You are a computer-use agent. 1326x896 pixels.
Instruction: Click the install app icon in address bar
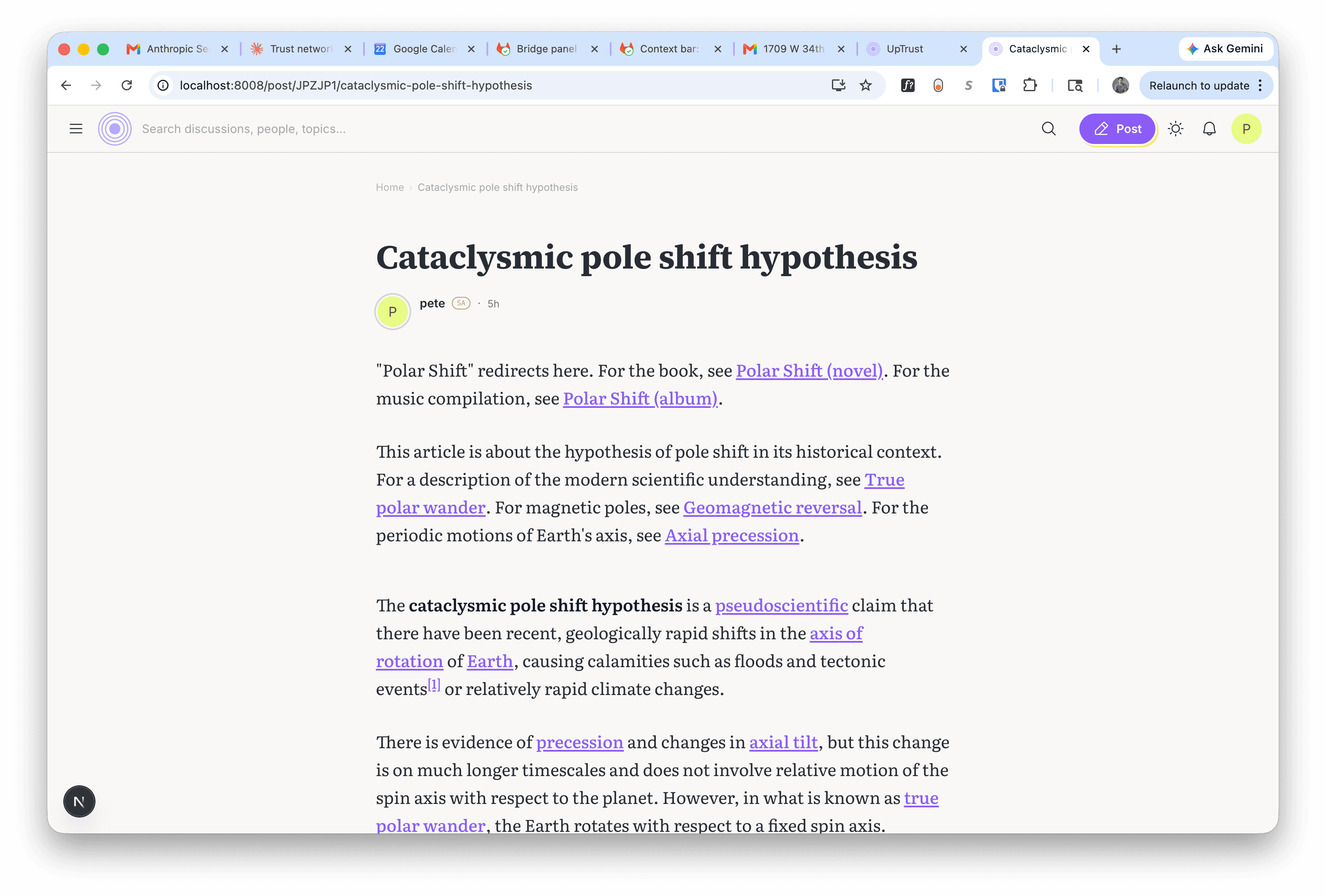click(838, 86)
